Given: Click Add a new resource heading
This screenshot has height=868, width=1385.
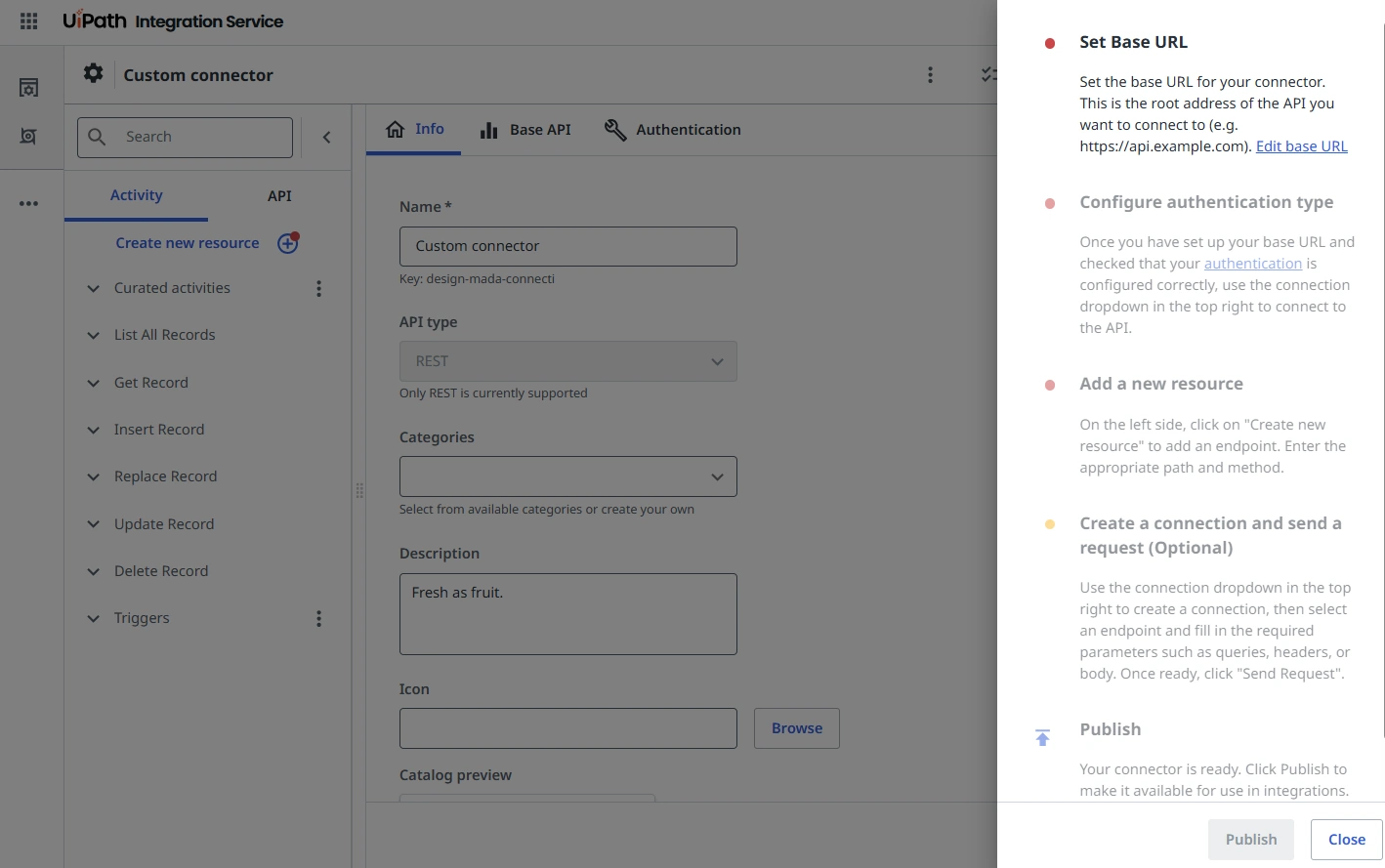Looking at the screenshot, I should (1161, 384).
